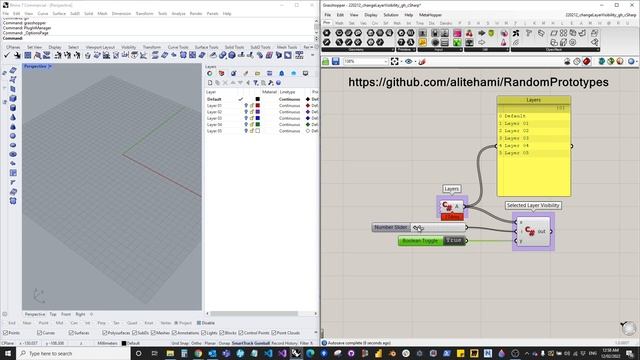Click the C# Layers script component icon
Viewport: 640px width, 360px height.
(x=447, y=207)
